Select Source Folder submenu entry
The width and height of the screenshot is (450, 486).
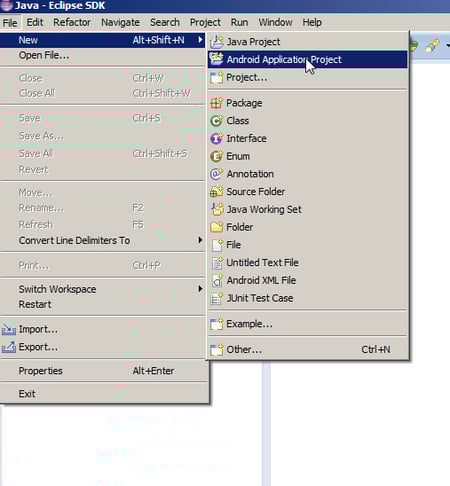point(307,192)
